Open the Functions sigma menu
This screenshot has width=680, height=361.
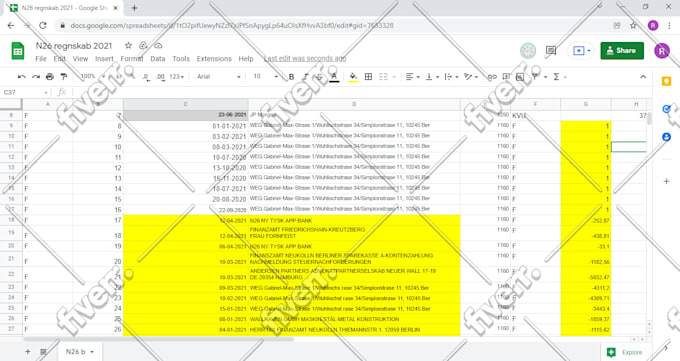pos(559,77)
